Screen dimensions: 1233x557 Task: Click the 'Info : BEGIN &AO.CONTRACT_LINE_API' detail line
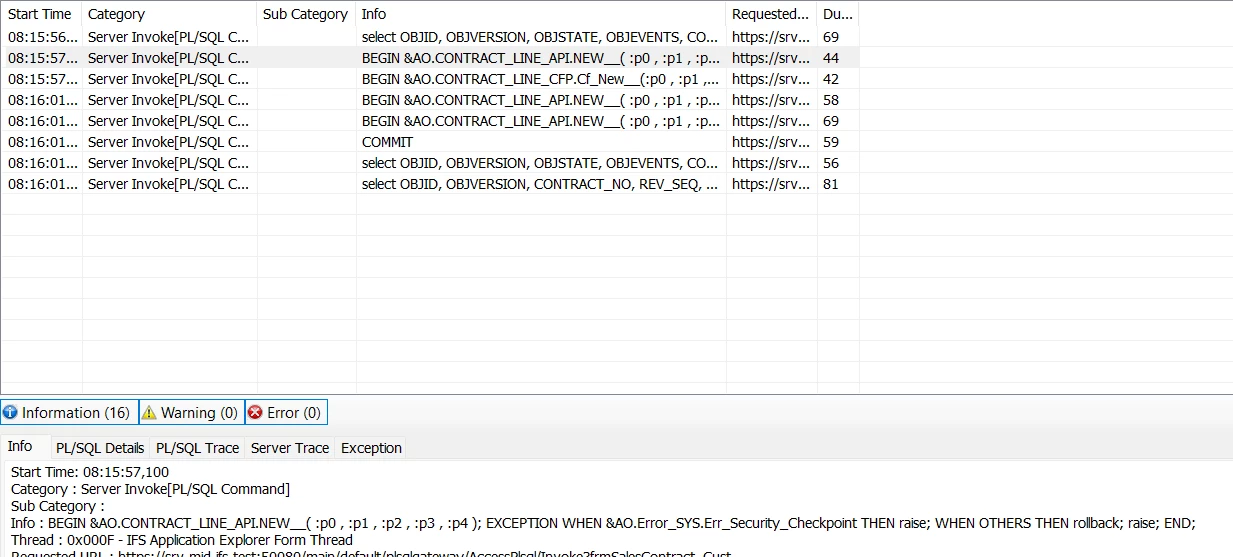603,523
